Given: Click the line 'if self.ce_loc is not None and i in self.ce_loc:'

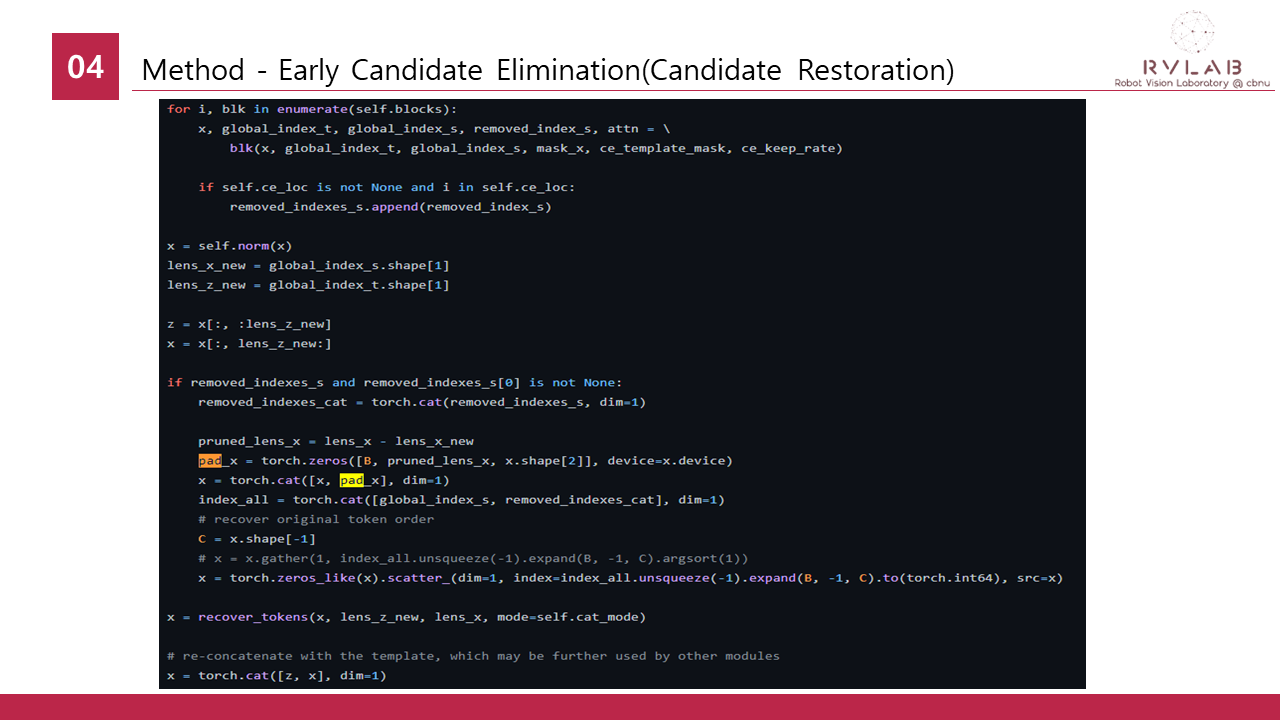Looking at the screenshot, I should (x=386, y=187).
